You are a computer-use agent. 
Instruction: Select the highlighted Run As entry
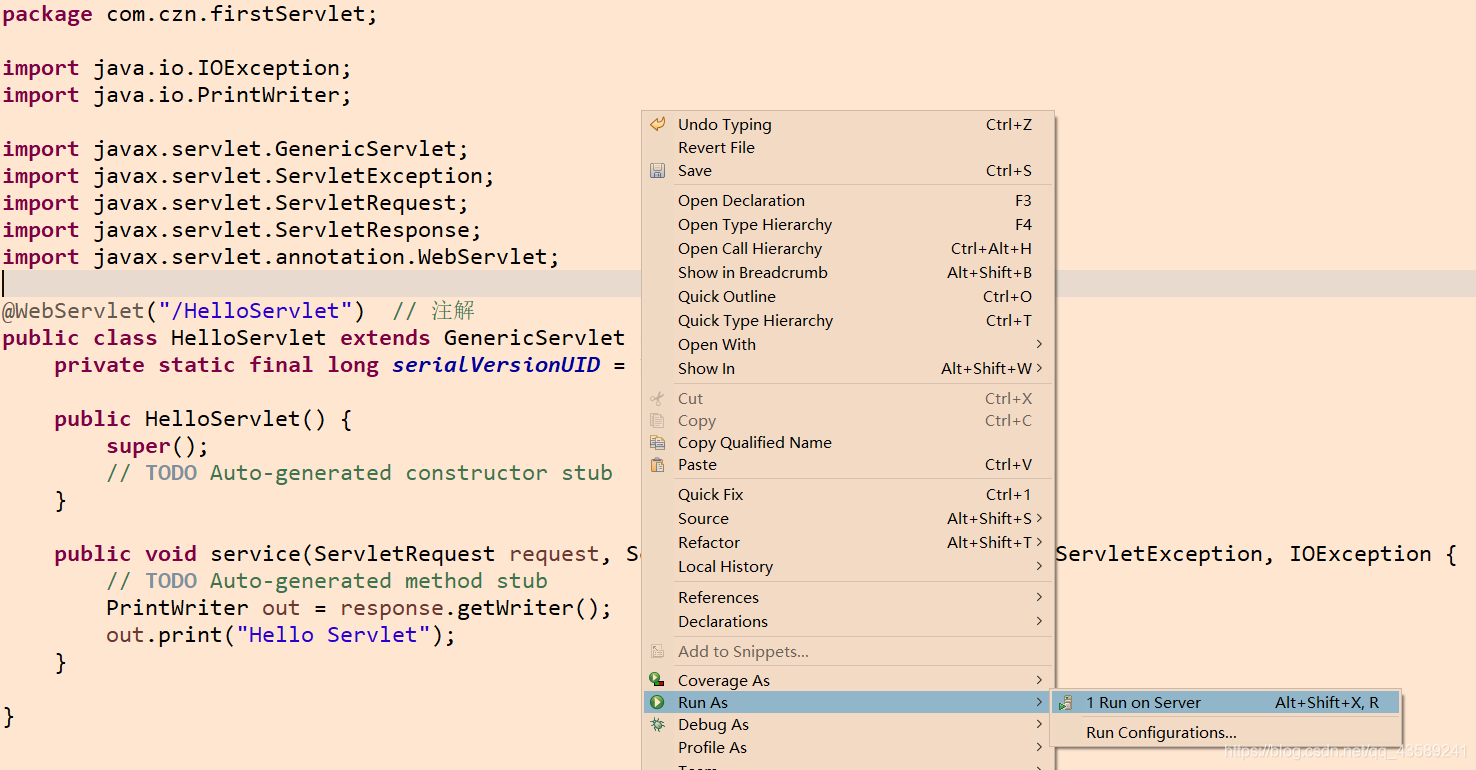[848, 703]
